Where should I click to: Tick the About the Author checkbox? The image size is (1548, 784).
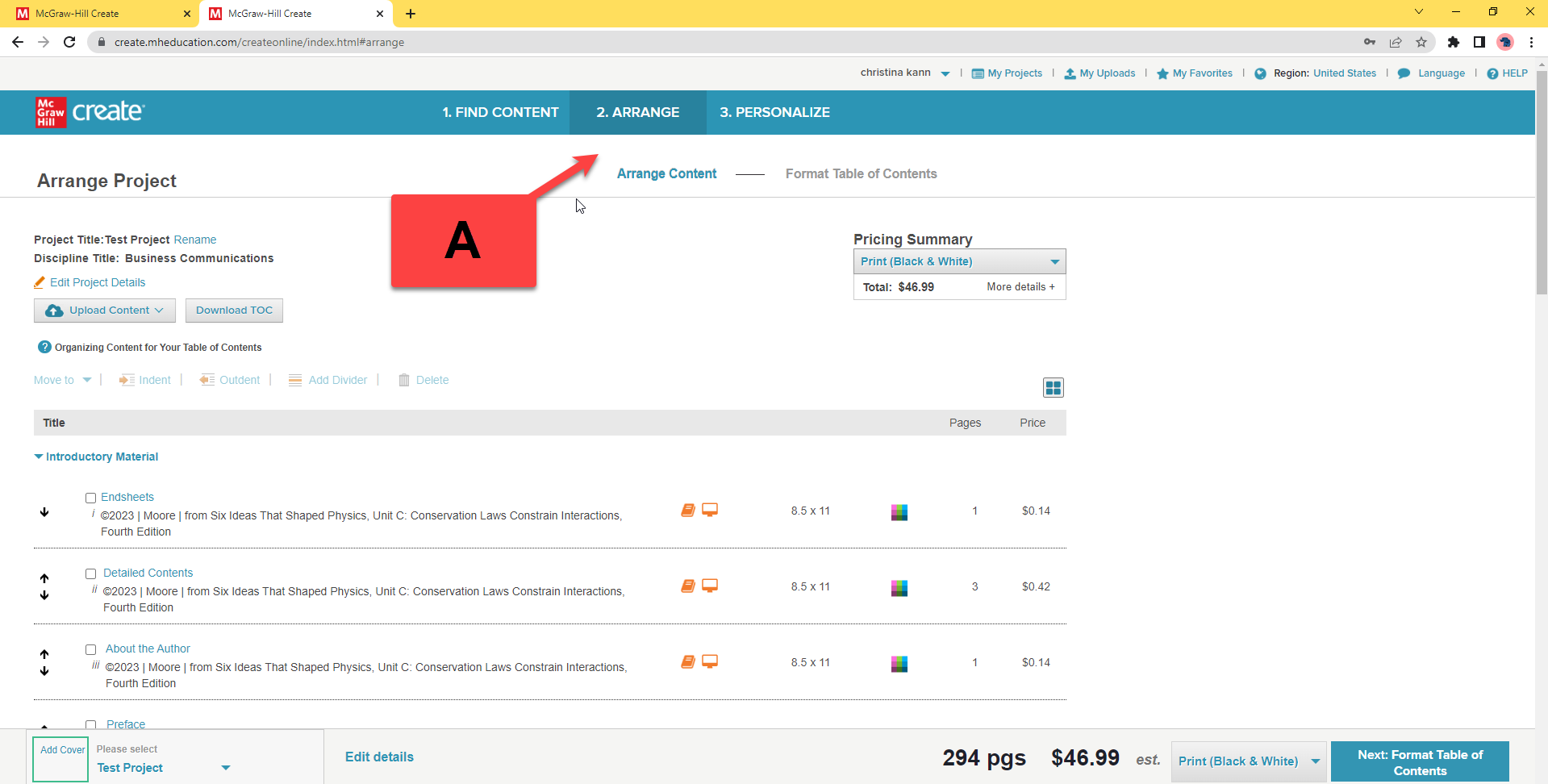(x=91, y=650)
